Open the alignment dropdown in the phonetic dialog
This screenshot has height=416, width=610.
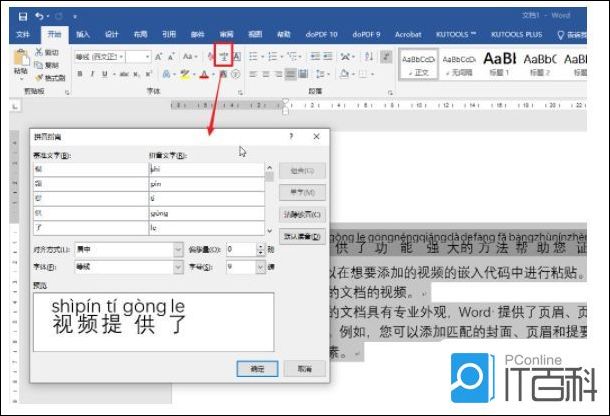click(178, 249)
